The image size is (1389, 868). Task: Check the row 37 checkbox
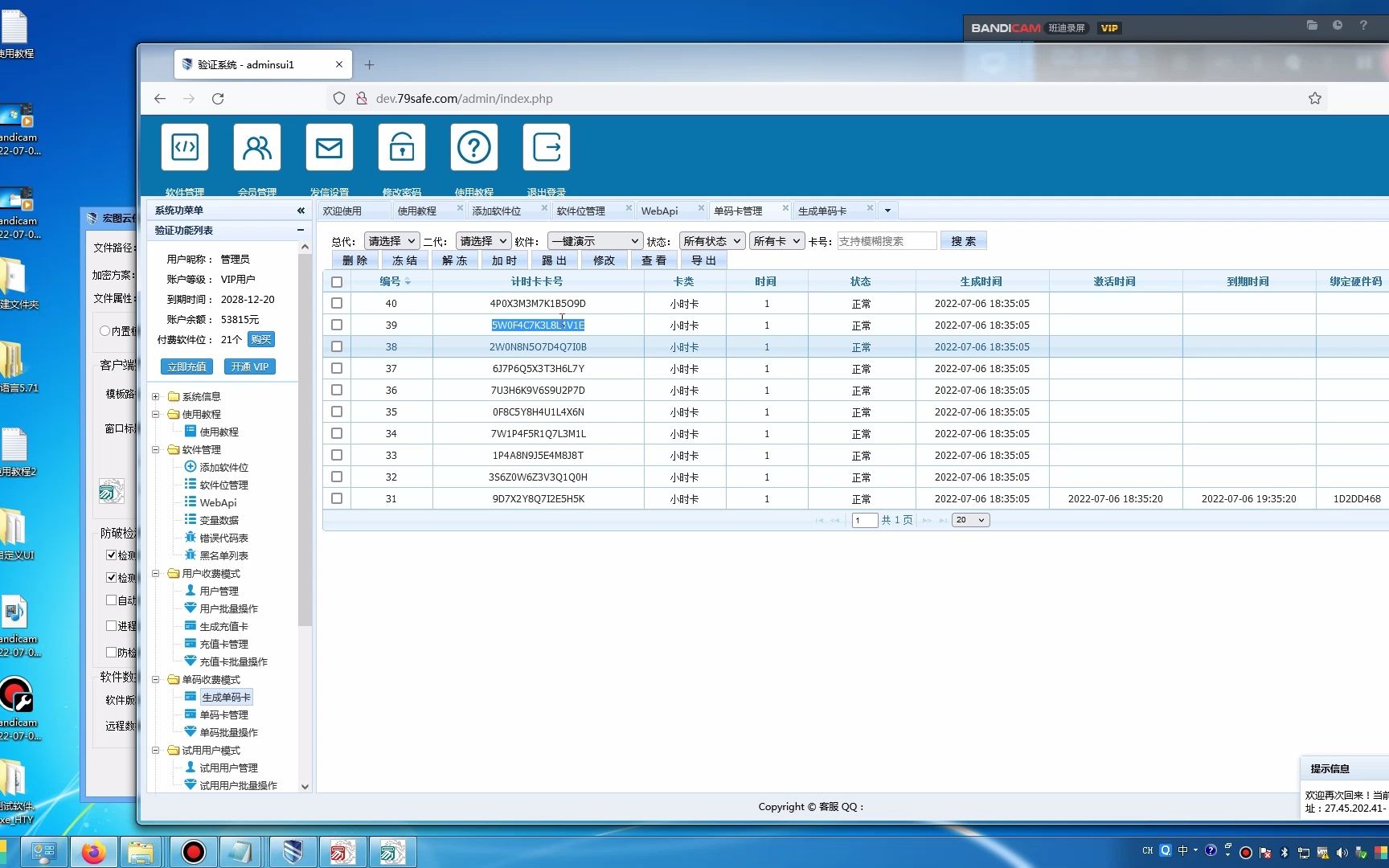(x=337, y=369)
